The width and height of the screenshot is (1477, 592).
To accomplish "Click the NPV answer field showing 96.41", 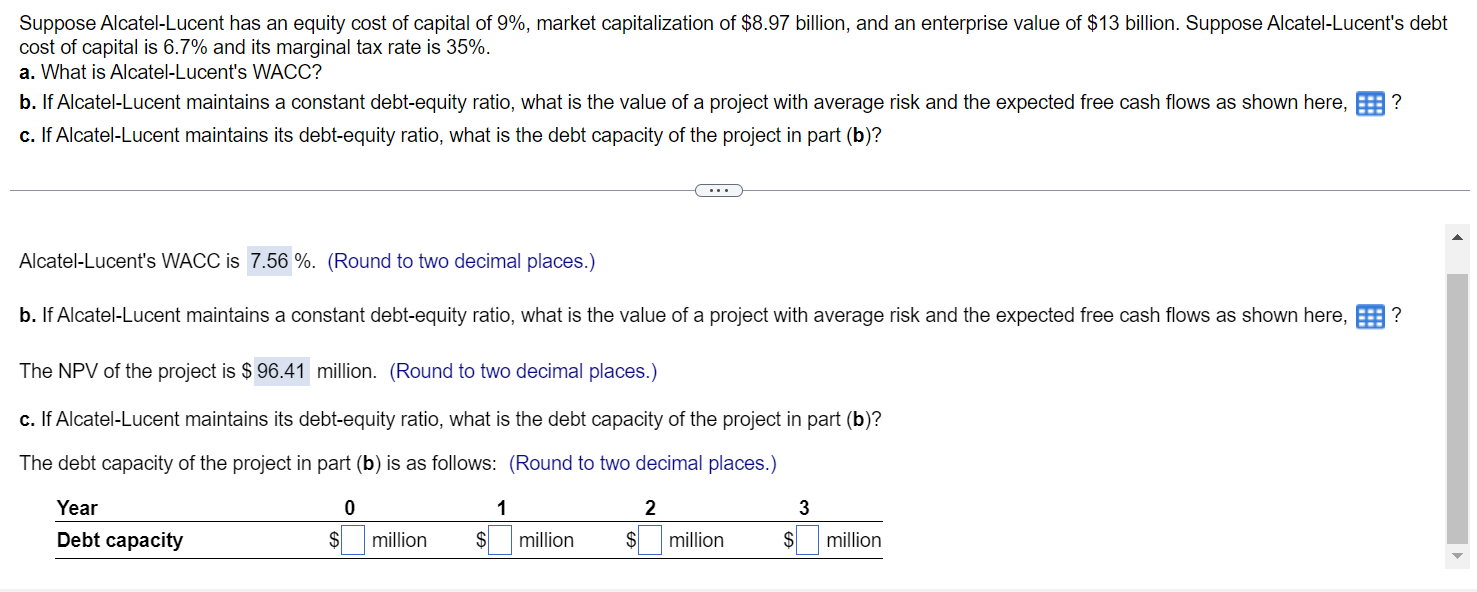I will tap(281, 372).
